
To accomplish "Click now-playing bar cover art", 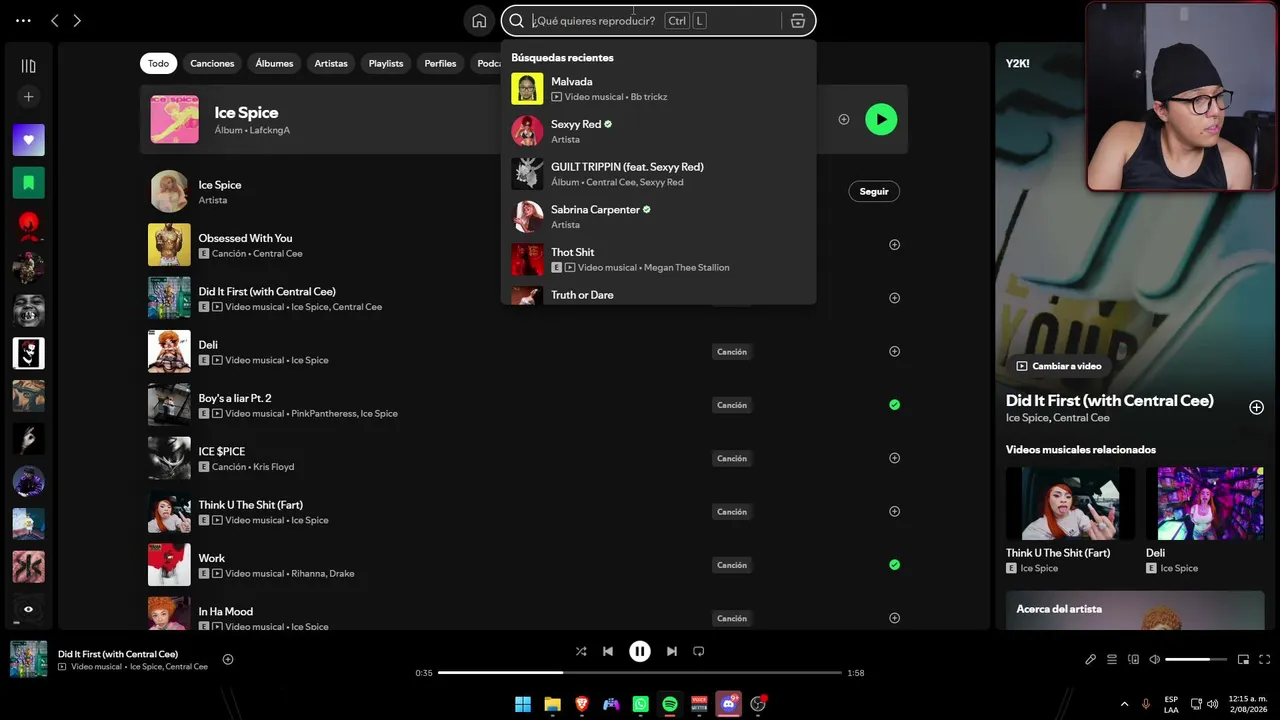I will (28, 659).
